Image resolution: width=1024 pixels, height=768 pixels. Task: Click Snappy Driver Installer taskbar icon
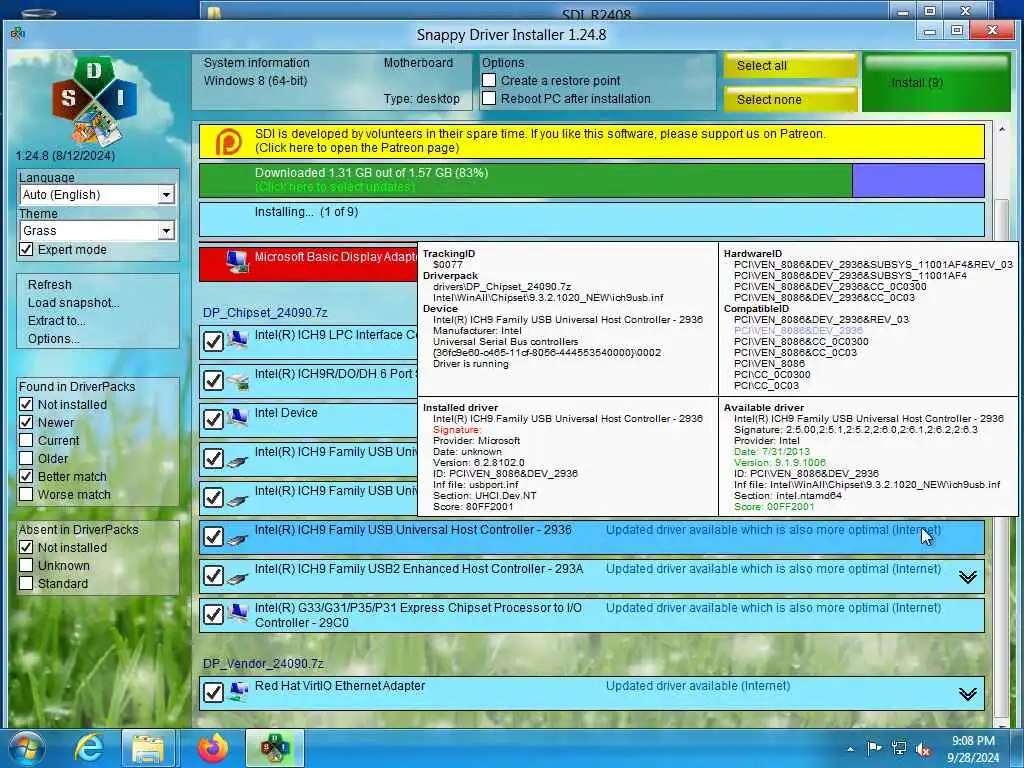pyautogui.click(x=275, y=748)
